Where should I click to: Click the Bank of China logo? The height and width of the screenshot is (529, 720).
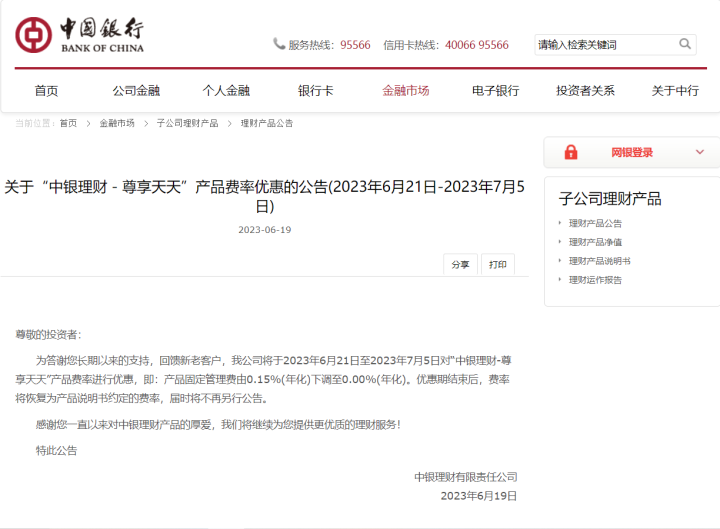coord(79,35)
